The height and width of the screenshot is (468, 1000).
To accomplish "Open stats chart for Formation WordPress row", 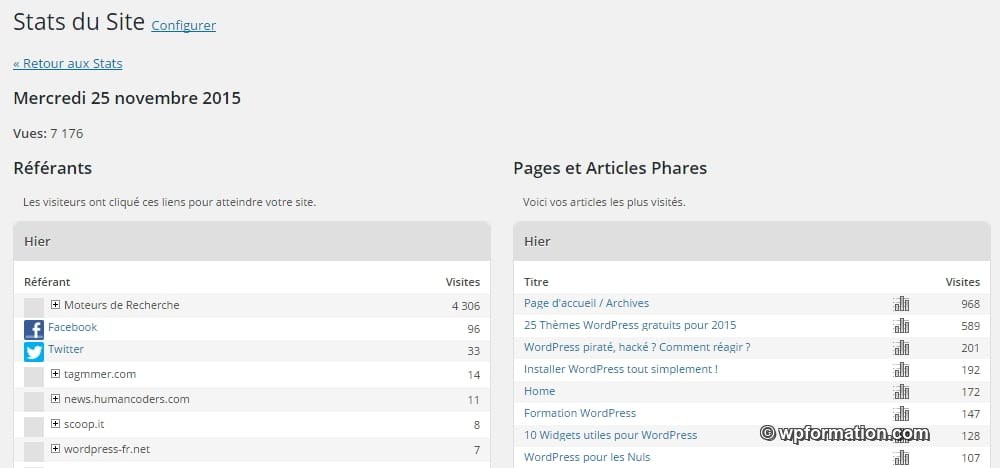I will click(902, 414).
